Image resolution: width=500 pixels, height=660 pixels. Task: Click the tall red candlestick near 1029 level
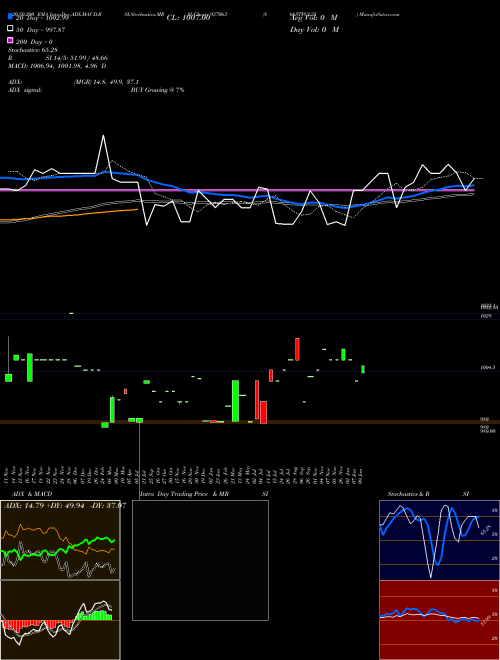click(297, 349)
